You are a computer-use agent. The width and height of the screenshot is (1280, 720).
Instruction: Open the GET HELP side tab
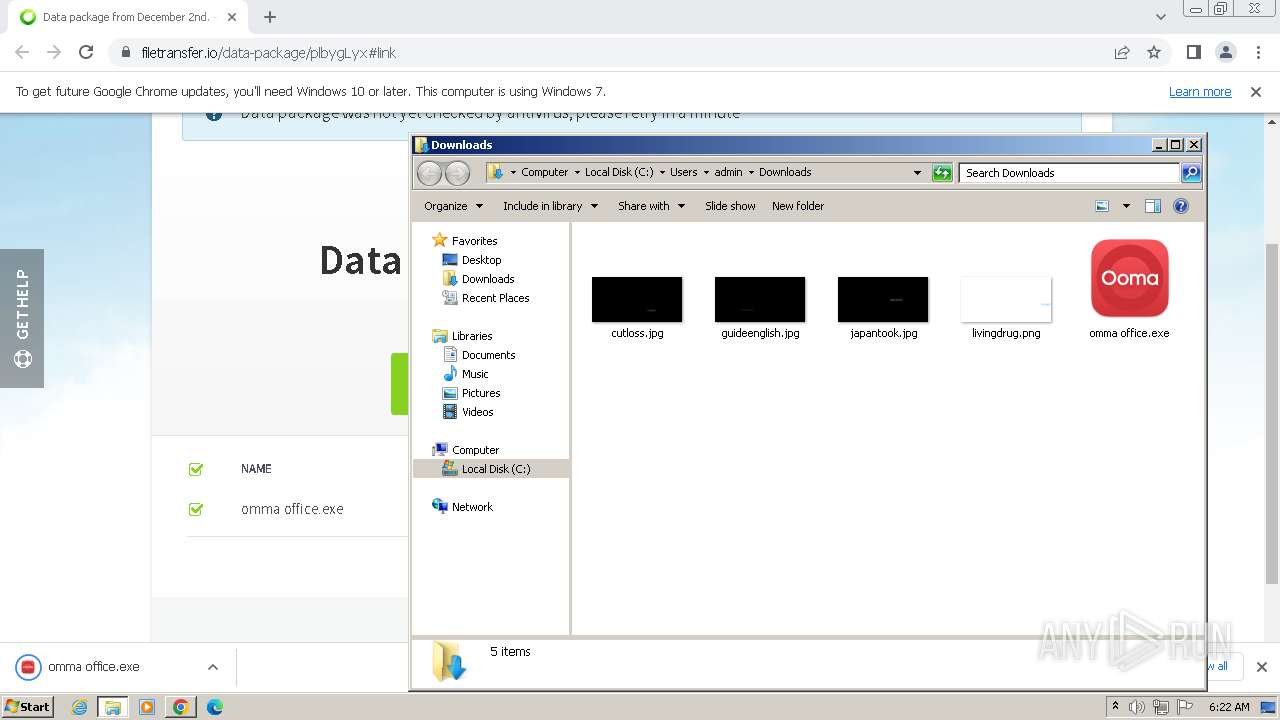(22, 318)
